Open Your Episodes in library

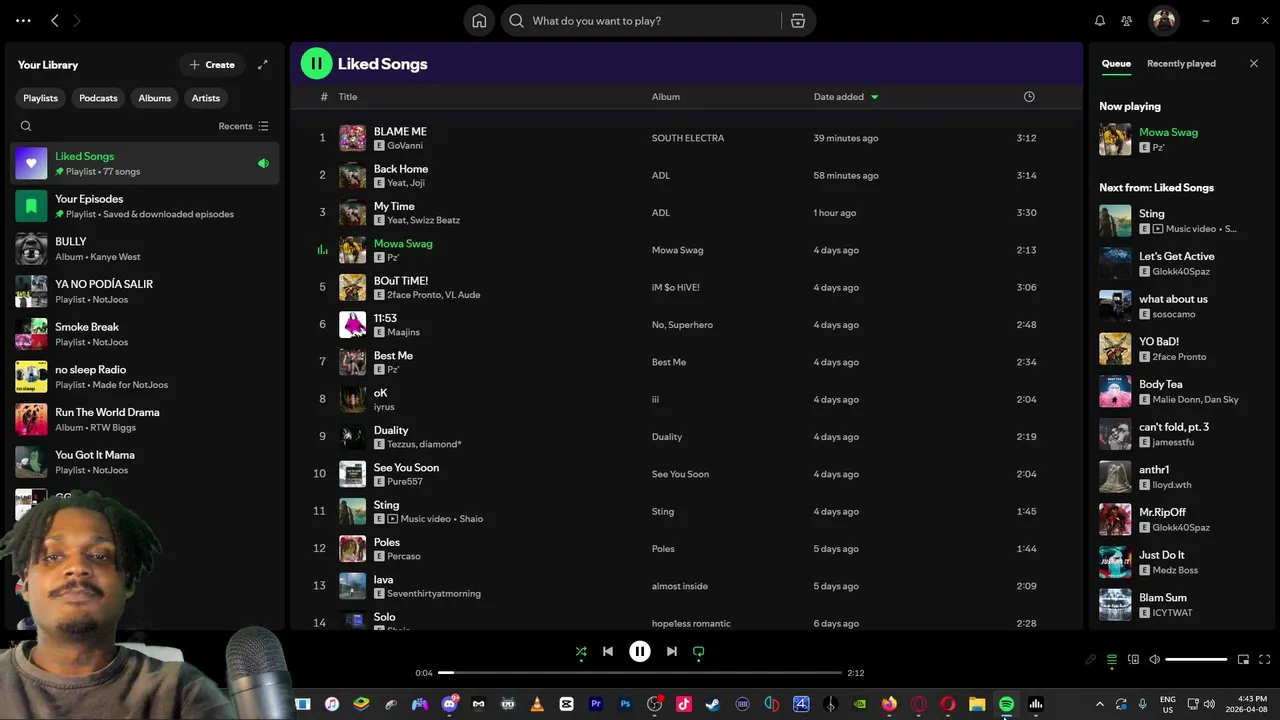(145, 206)
